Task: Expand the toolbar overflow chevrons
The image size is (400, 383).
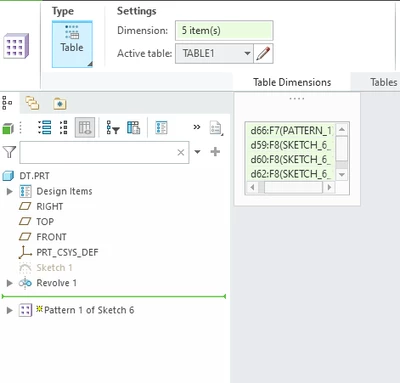Action: pyautogui.click(x=197, y=127)
